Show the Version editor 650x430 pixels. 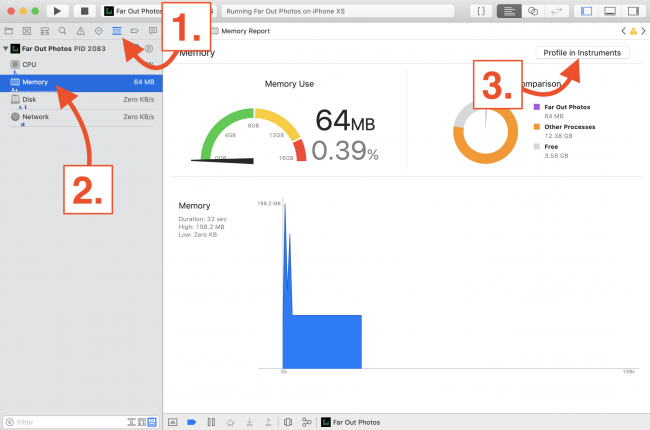[556, 11]
